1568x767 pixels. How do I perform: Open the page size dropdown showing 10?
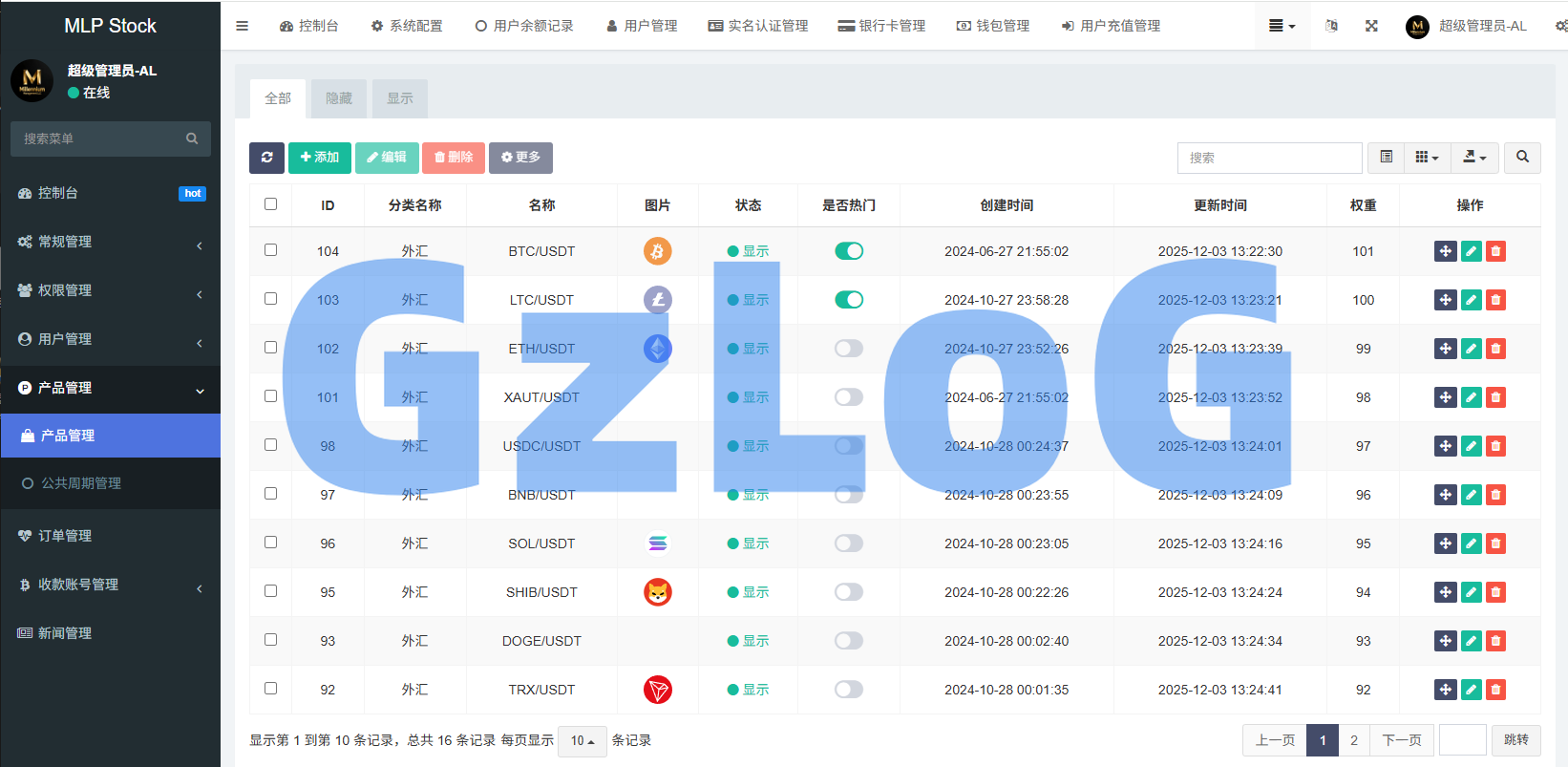tap(582, 741)
